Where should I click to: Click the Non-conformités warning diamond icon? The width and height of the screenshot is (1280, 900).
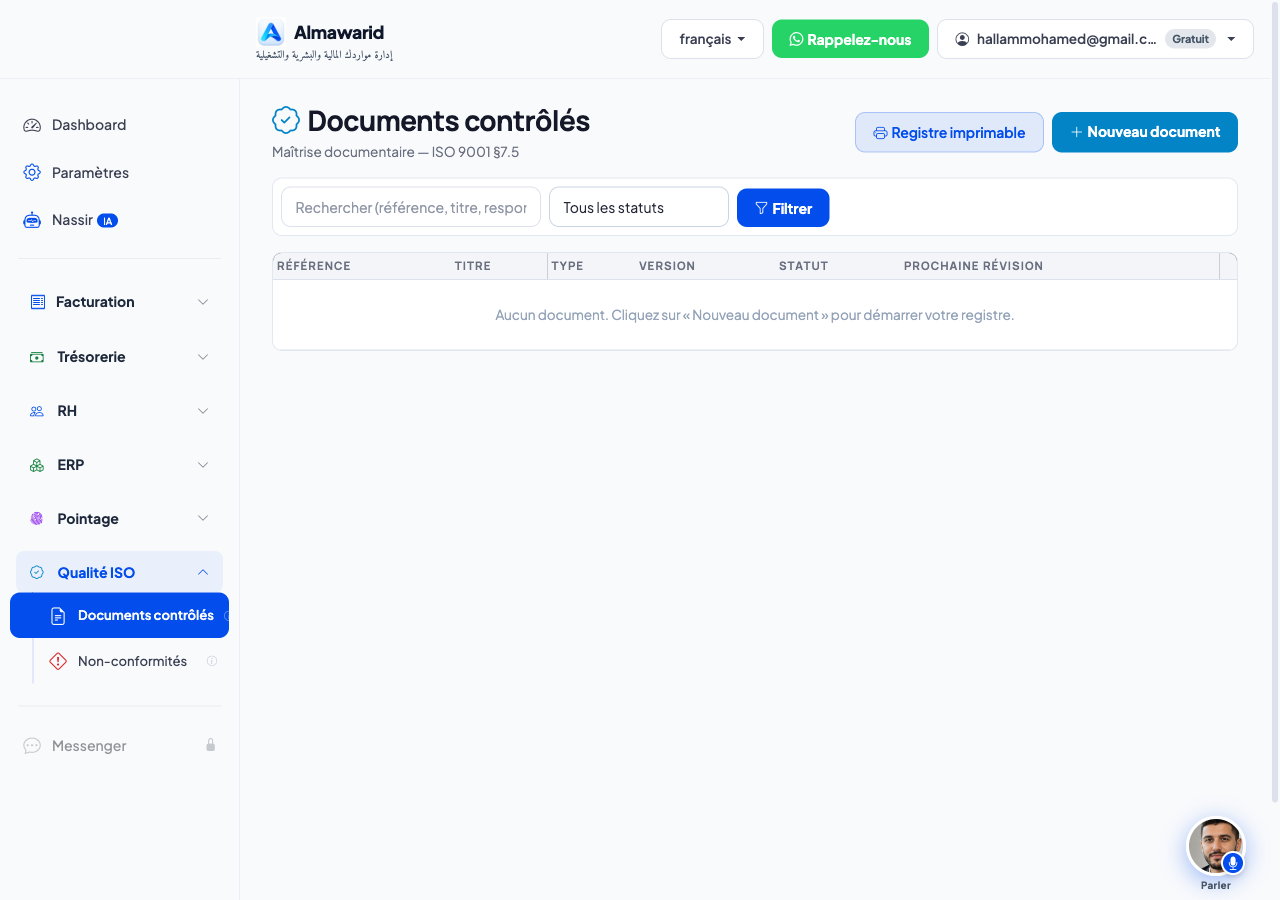58,661
